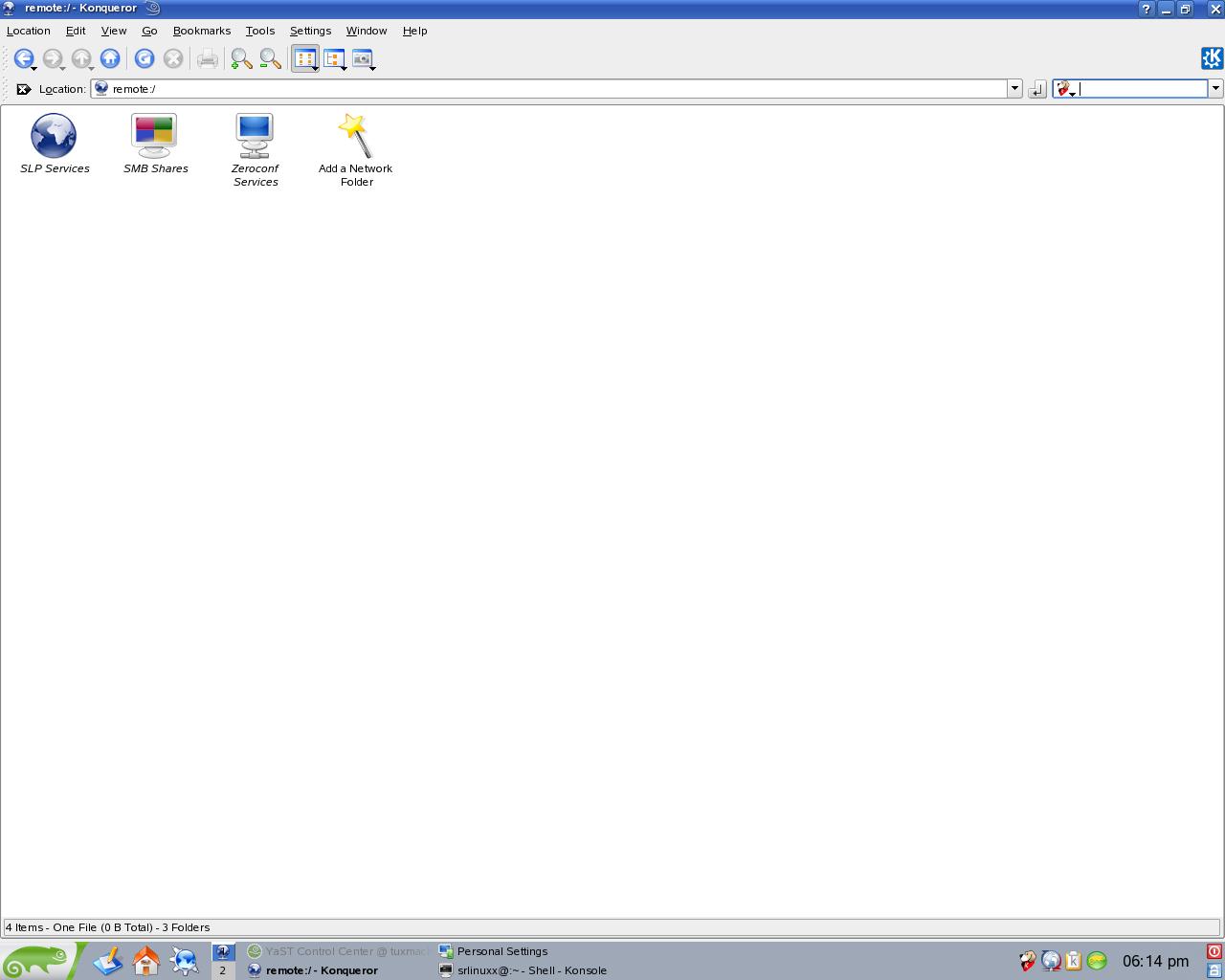Screen dimensions: 1225x980
Task: Open the Tools menu
Action: (260, 31)
